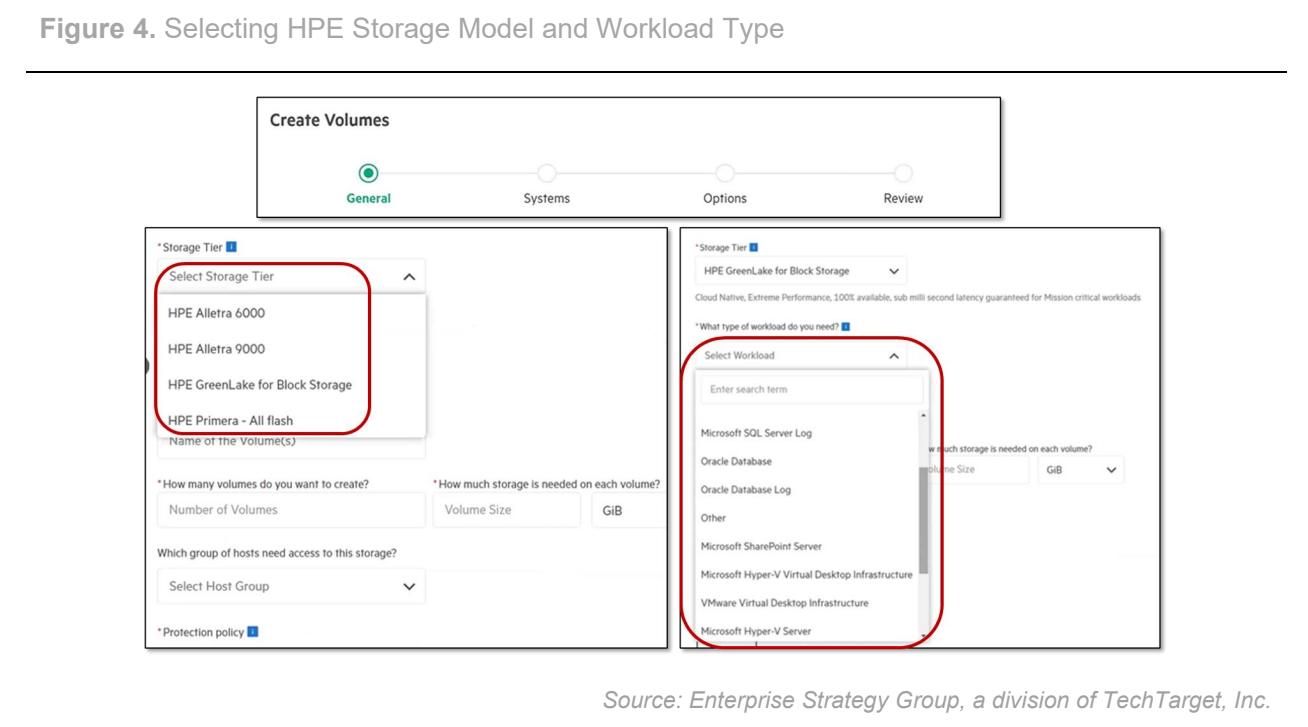Screen dimensions: 1308x727
Task: Go to the Systems step label
Action: click(x=547, y=198)
